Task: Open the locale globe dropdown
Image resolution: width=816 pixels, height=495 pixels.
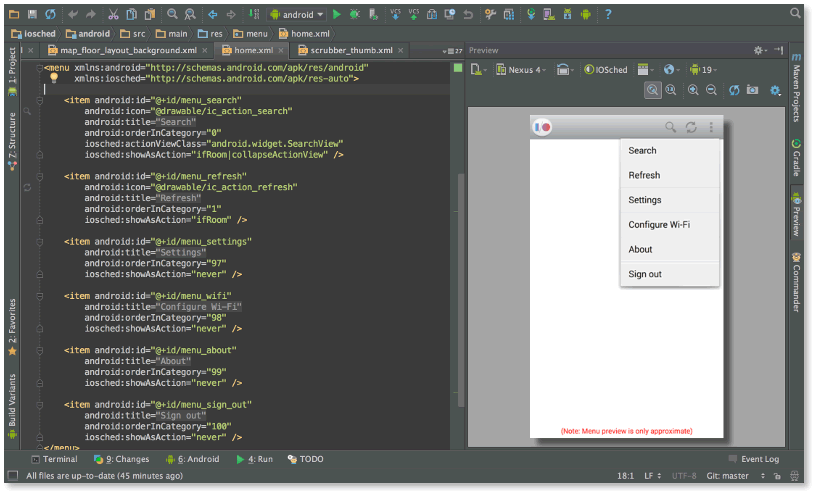Action: 671,70
